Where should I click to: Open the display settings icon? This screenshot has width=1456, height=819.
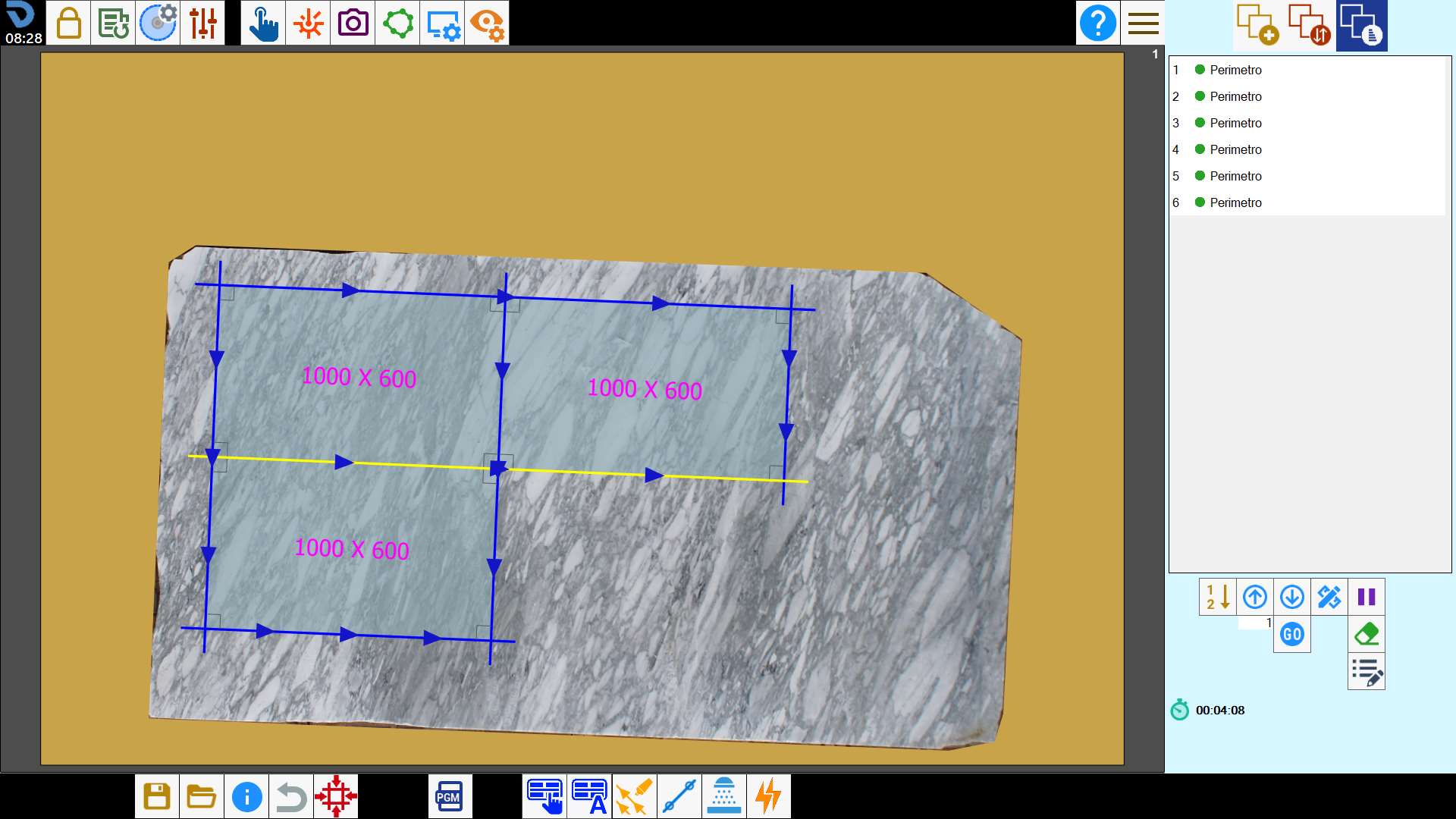442,23
